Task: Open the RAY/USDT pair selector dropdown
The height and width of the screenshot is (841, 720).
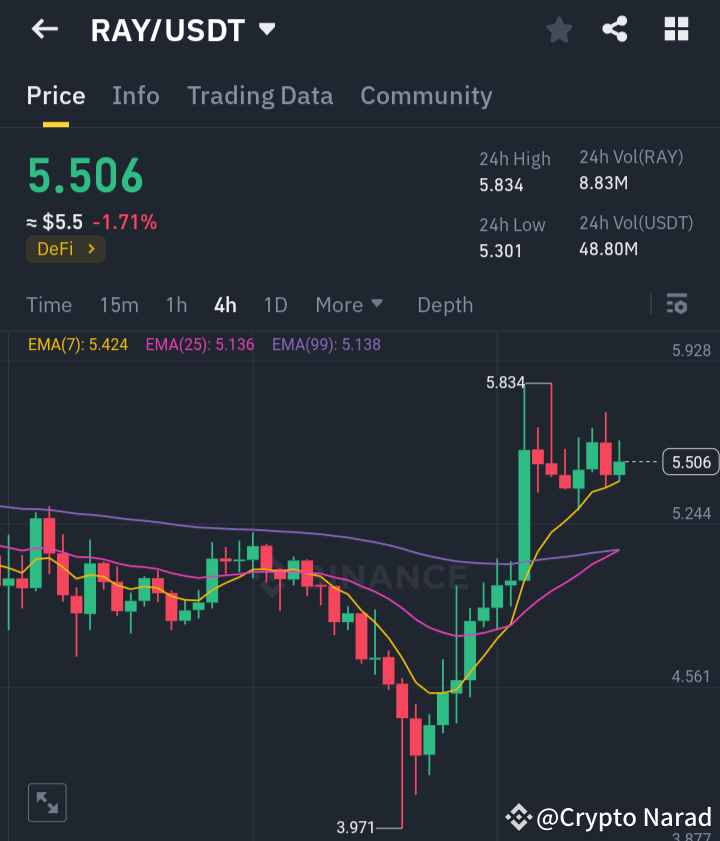Action: [x=266, y=29]
